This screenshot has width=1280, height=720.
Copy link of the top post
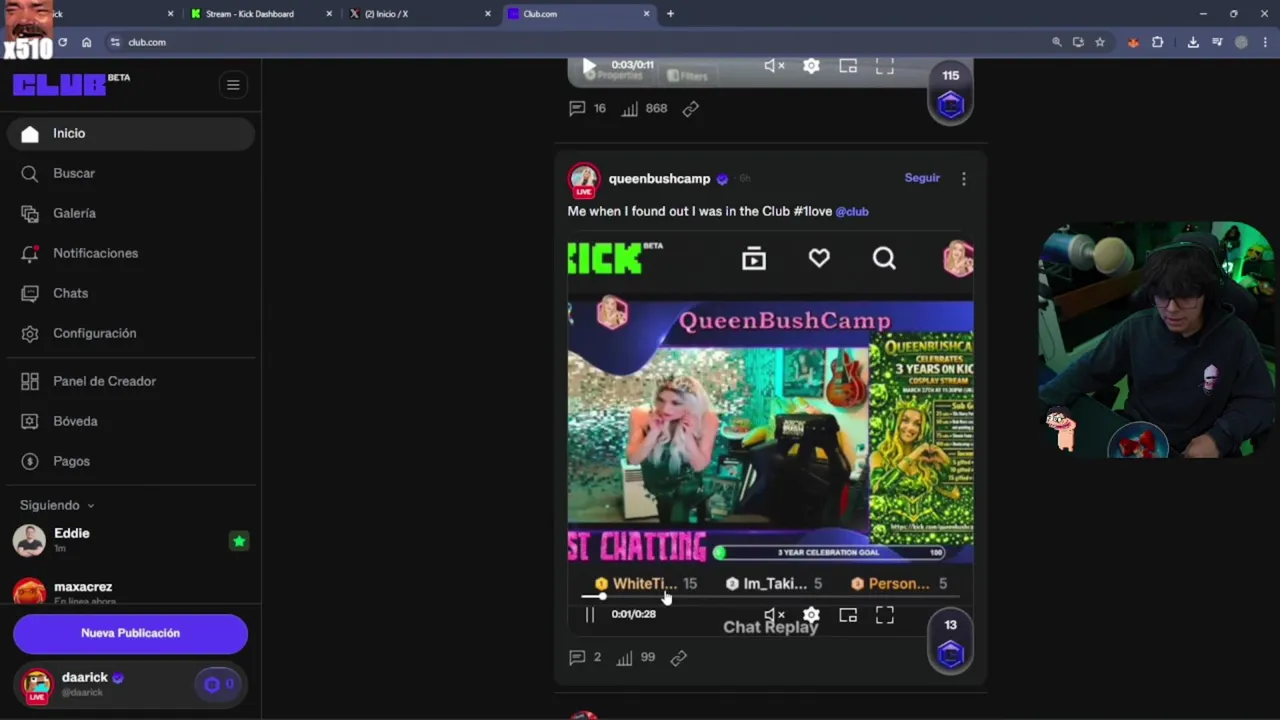pos(691,108)
